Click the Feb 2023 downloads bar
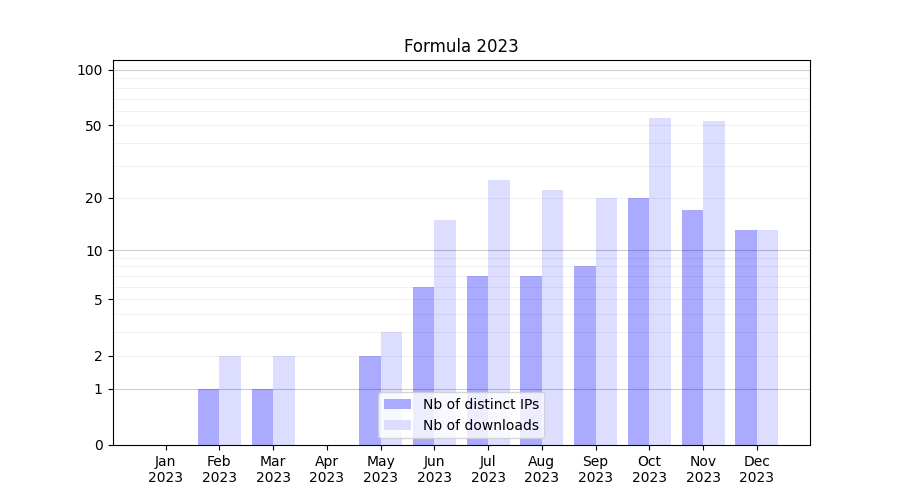Viewport: 900px width, 500px height. click(230, 400)
